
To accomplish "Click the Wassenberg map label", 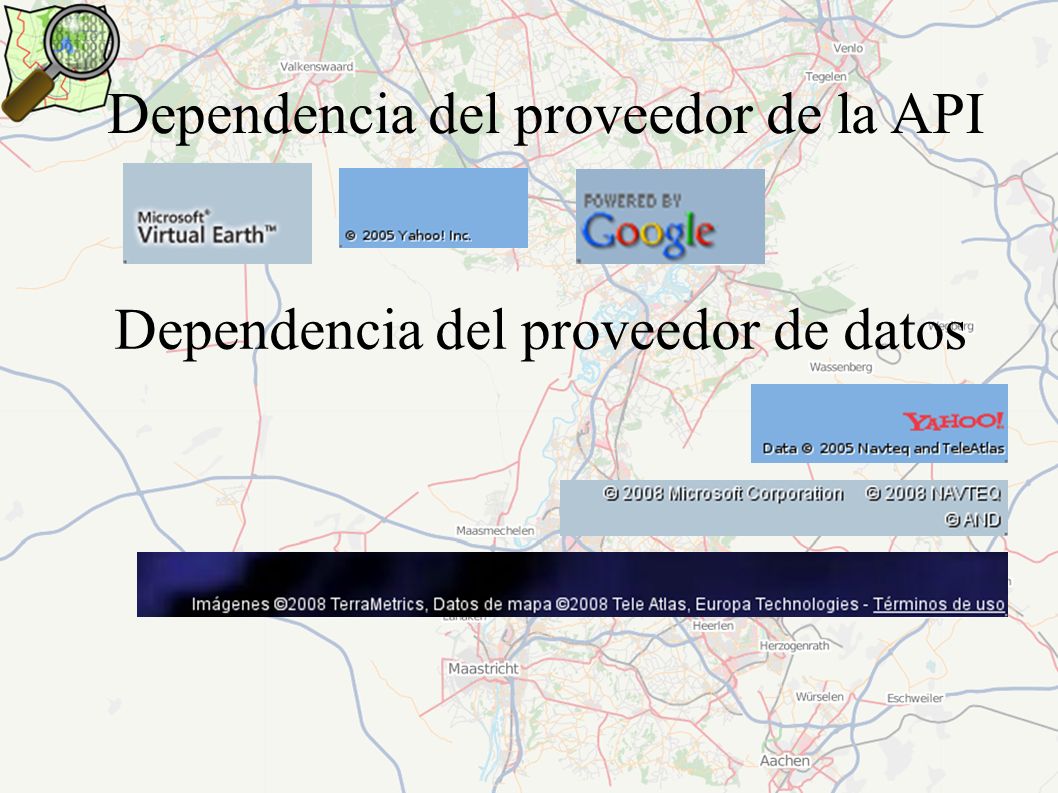I will pyautogui.click(x=841, y=367).
